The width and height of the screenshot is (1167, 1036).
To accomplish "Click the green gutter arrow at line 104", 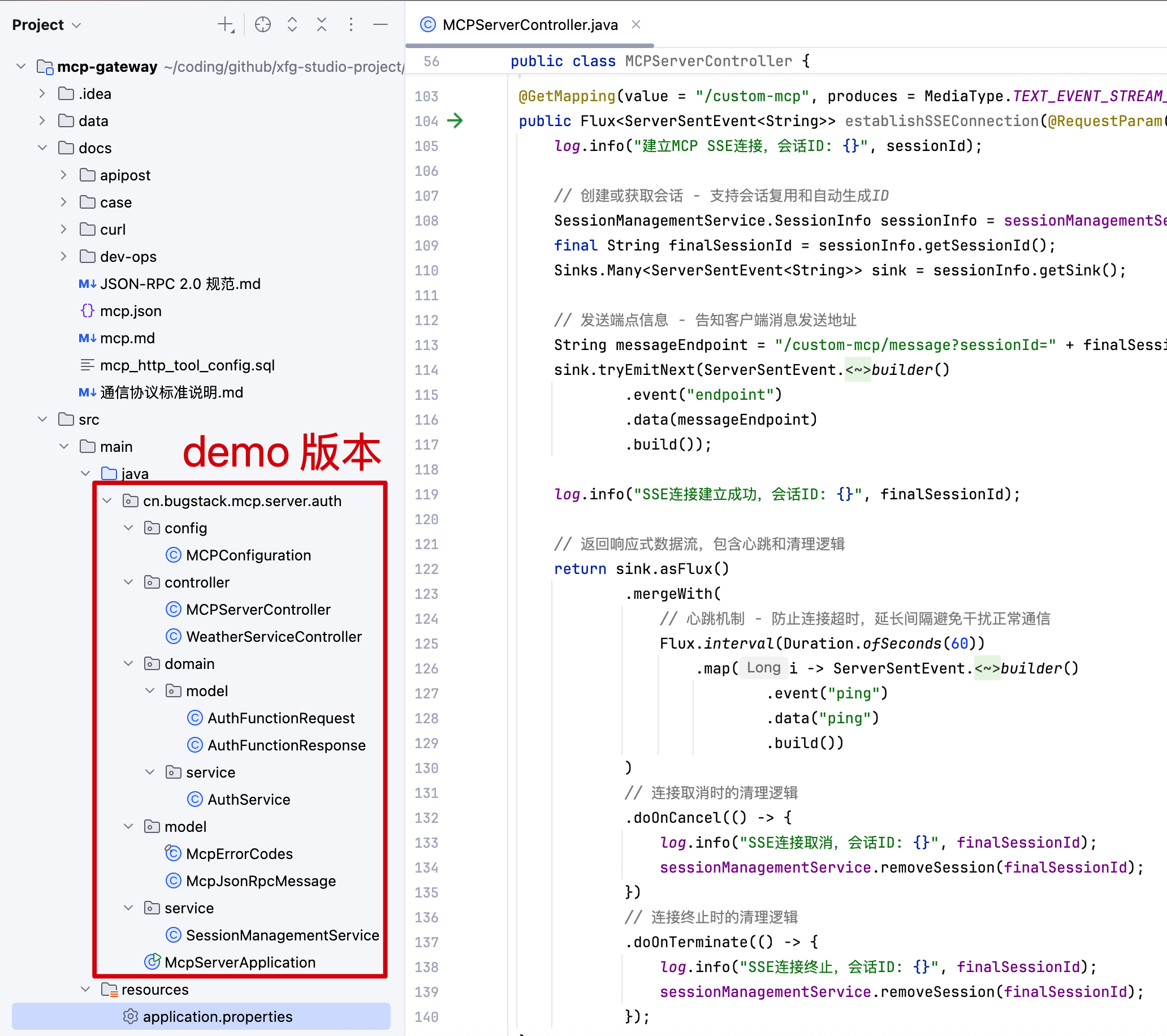I will pyautogui.click(x=455, y=120).
